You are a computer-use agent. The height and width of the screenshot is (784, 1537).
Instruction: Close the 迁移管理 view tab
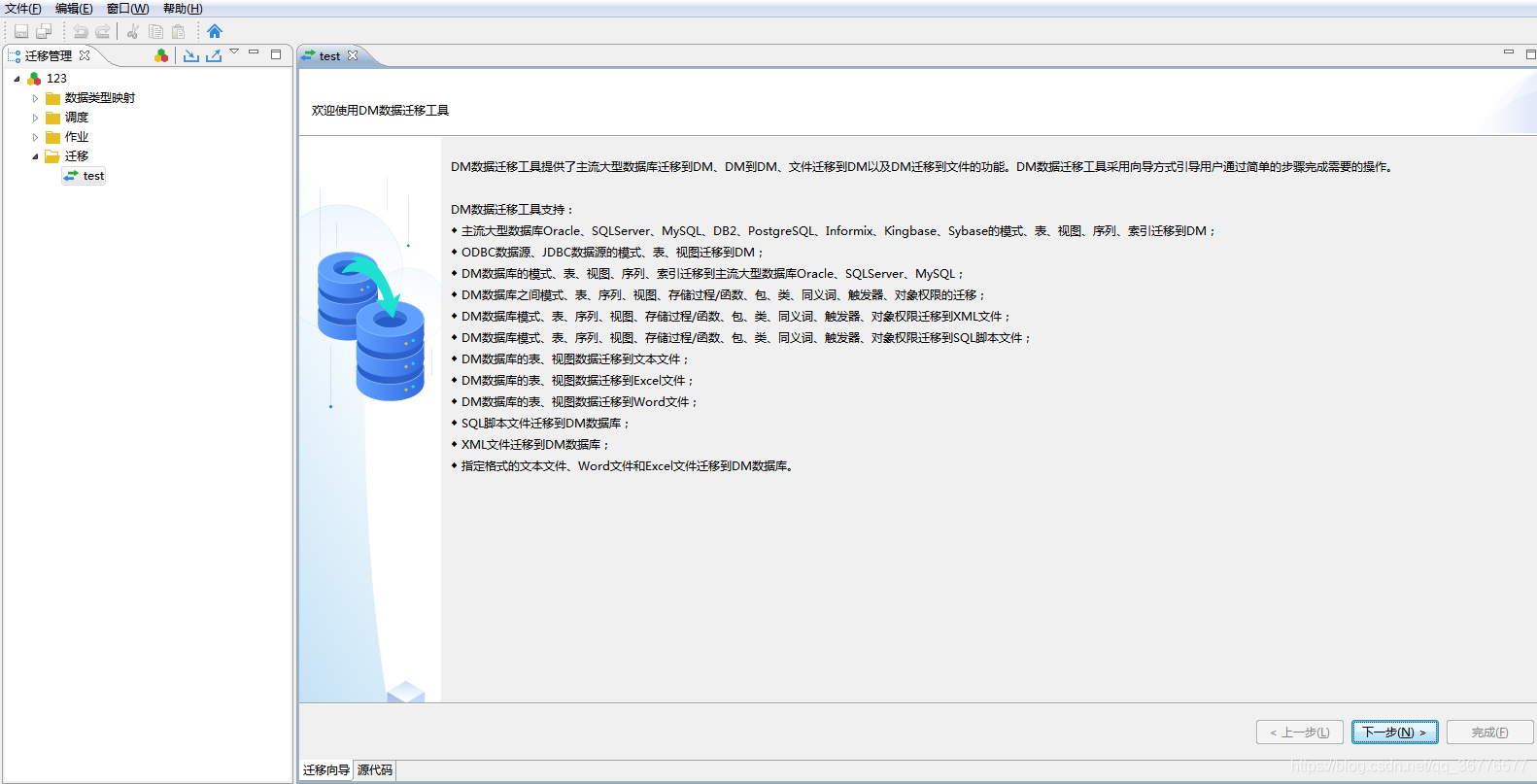click(85, 55)
